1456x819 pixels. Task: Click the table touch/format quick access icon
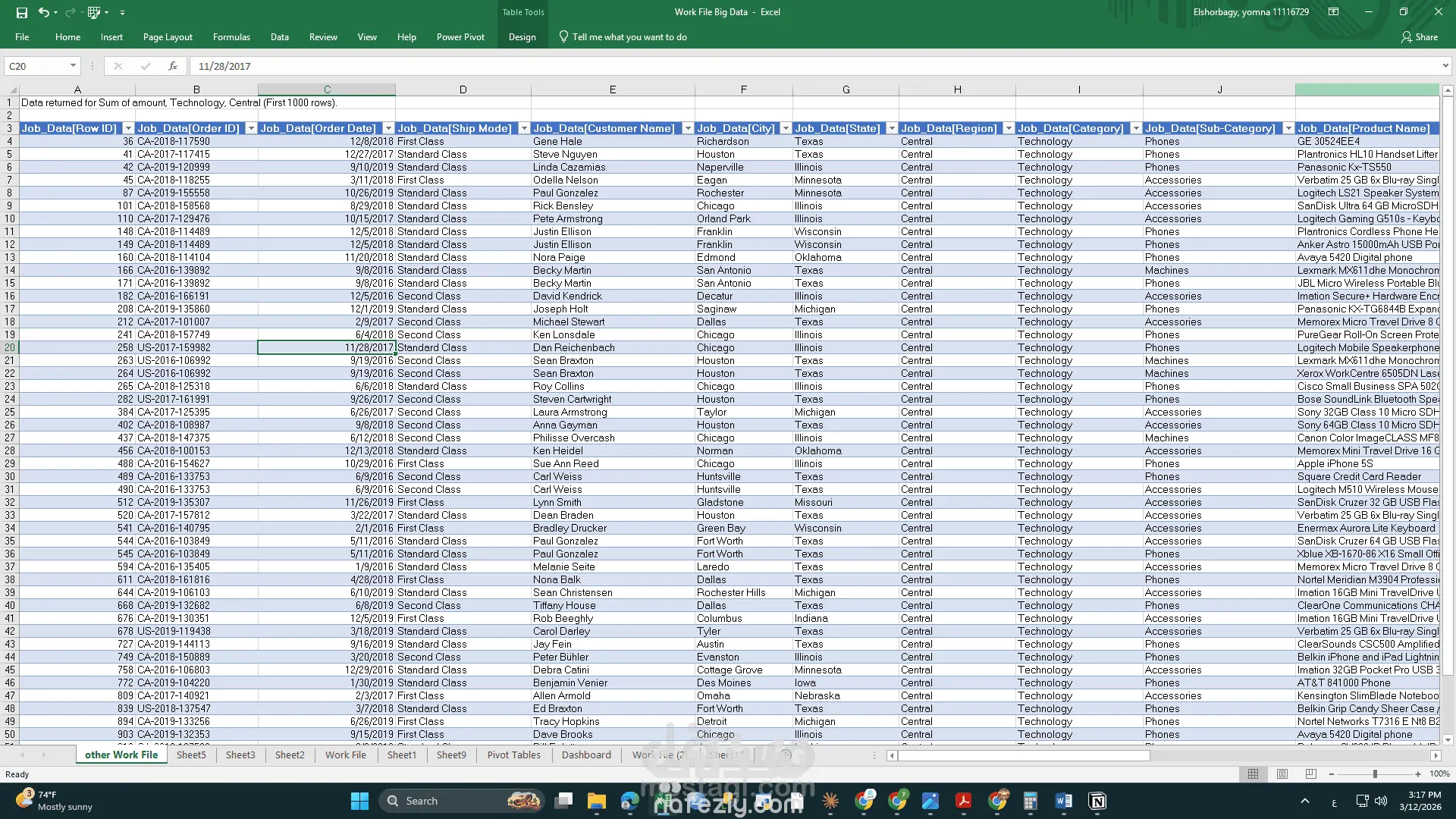(94, 12)
